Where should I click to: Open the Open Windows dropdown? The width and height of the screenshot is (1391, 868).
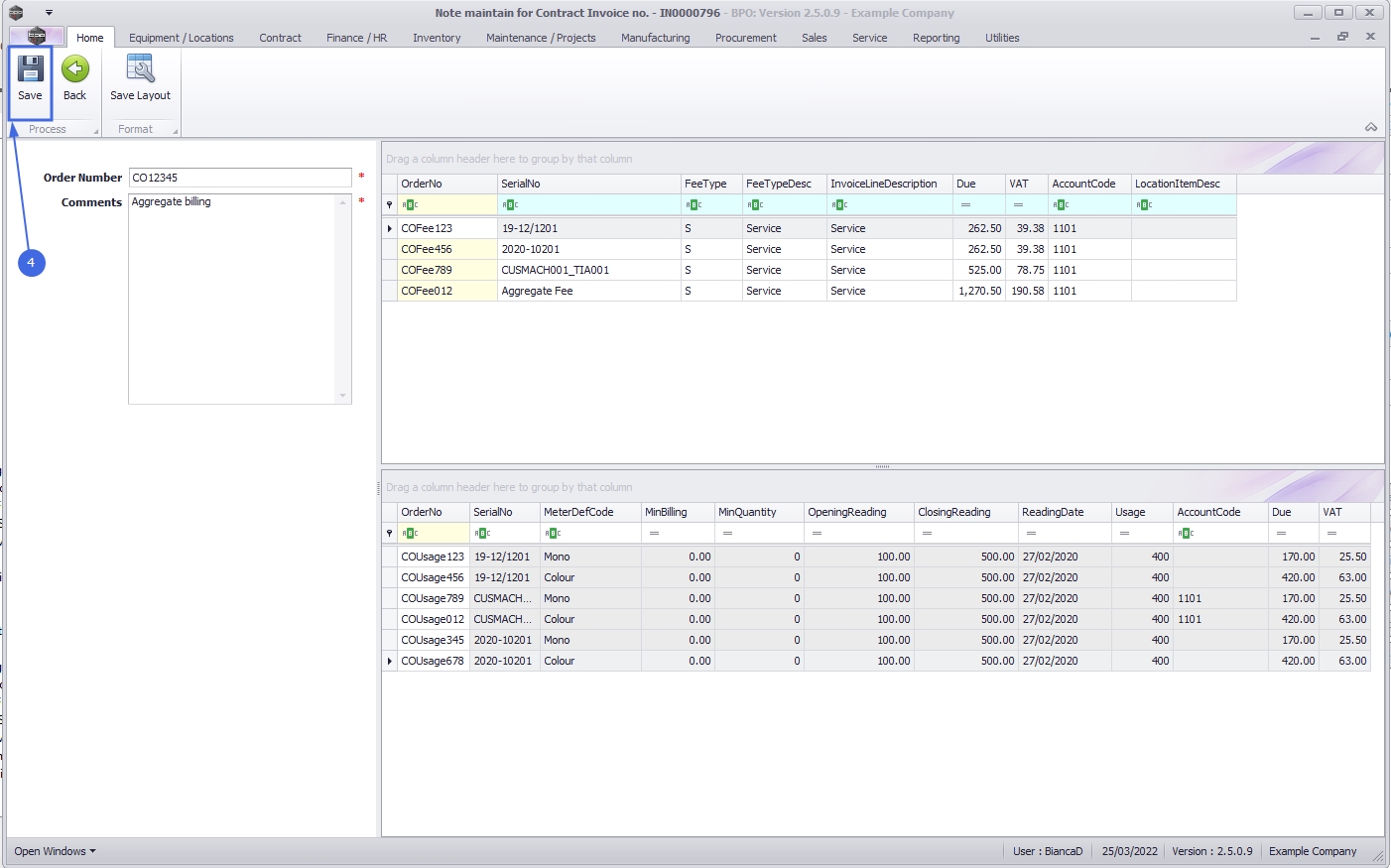pos(55,851)
